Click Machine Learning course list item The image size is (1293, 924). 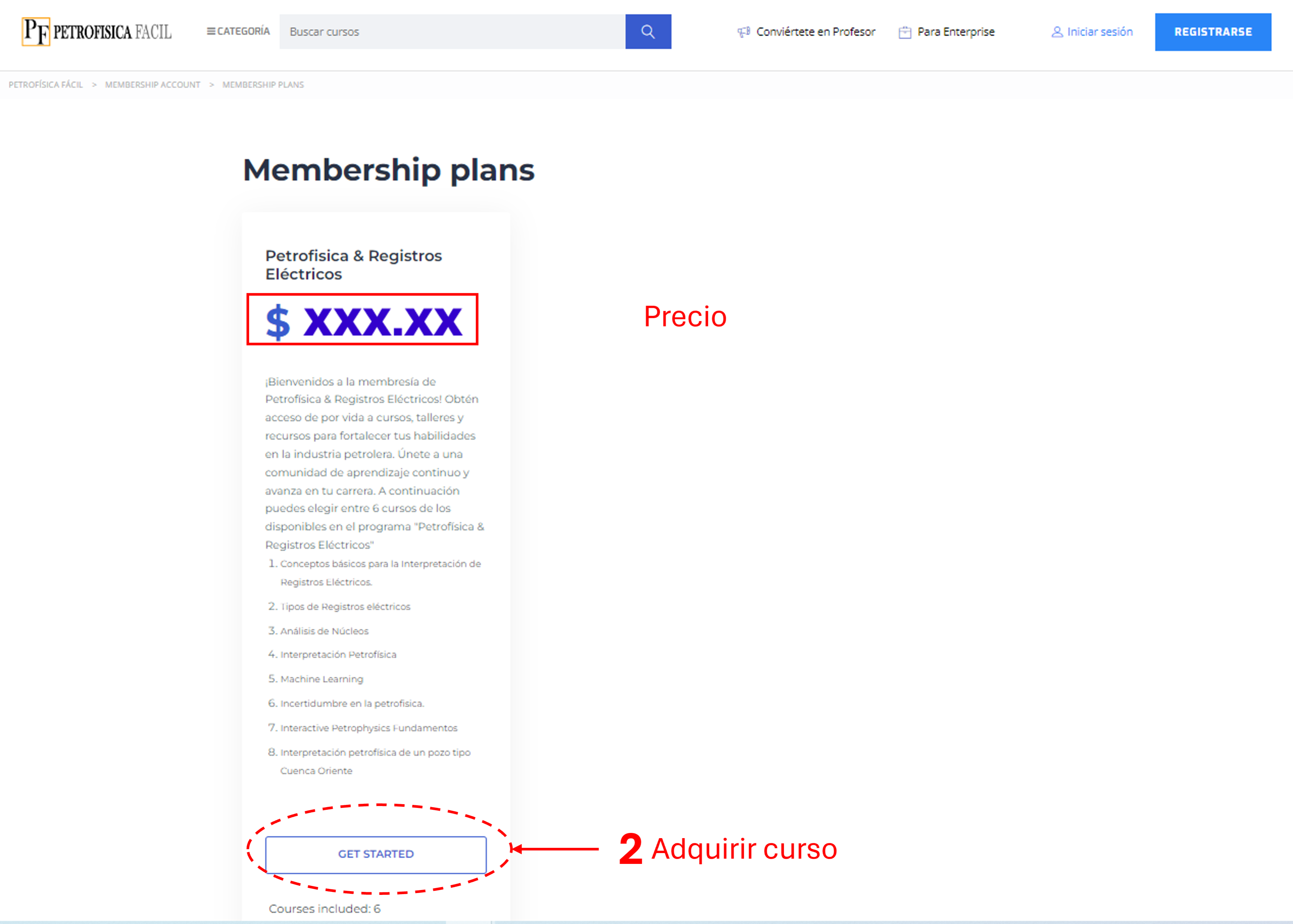pyautogui.click(x=322, y=679)
